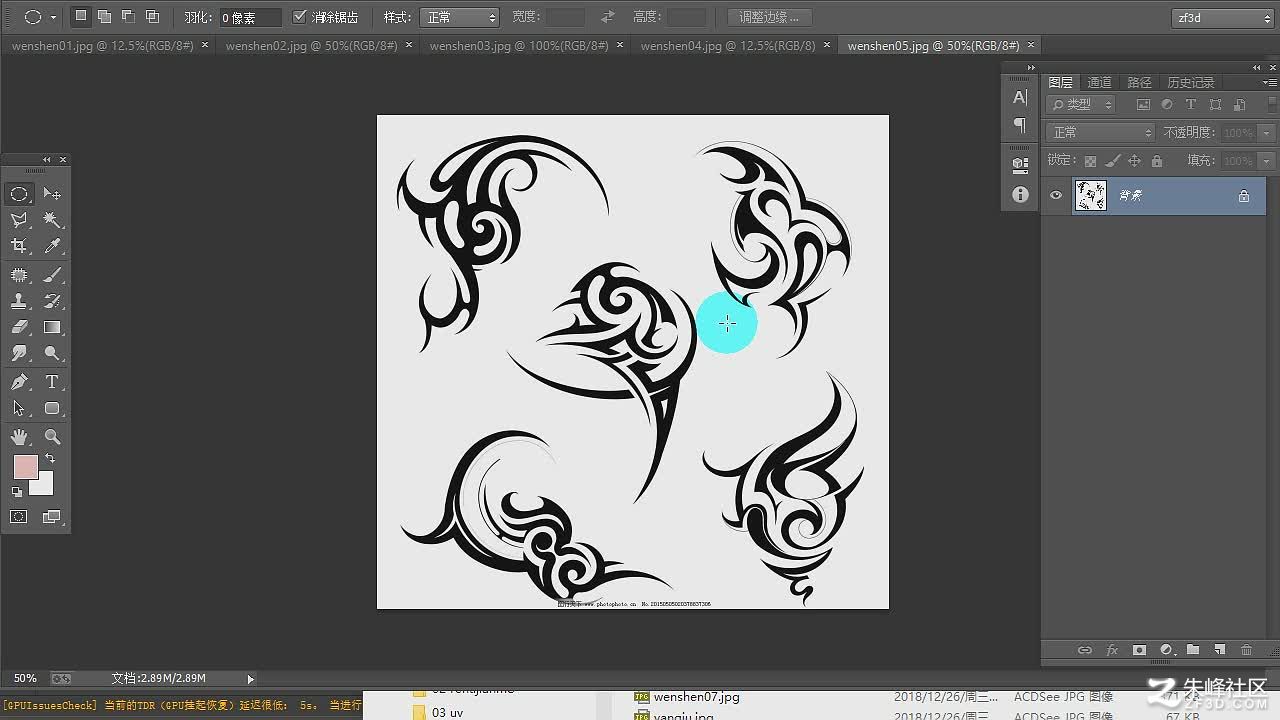Image resolution: width=1280 pixels, height=720 pixels.
Task: Filter layers by adjustment type
Action: tap(1167, 104)
